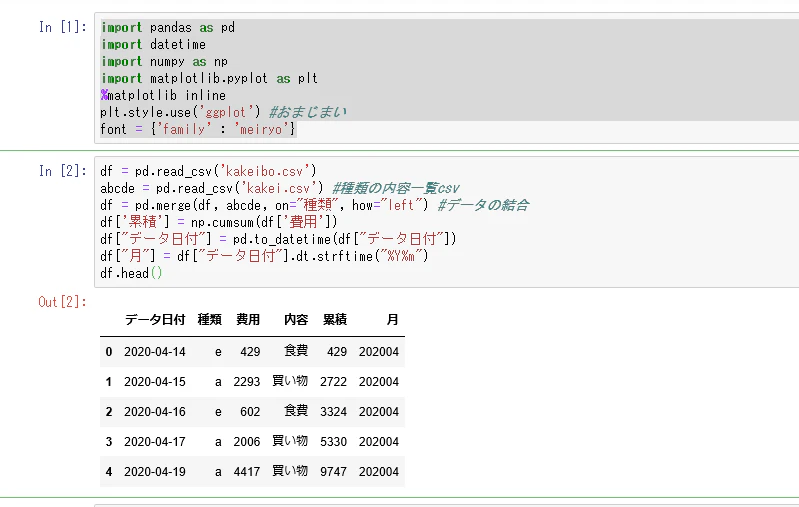Click the date cell 2020-04-19

click(155, 472)
